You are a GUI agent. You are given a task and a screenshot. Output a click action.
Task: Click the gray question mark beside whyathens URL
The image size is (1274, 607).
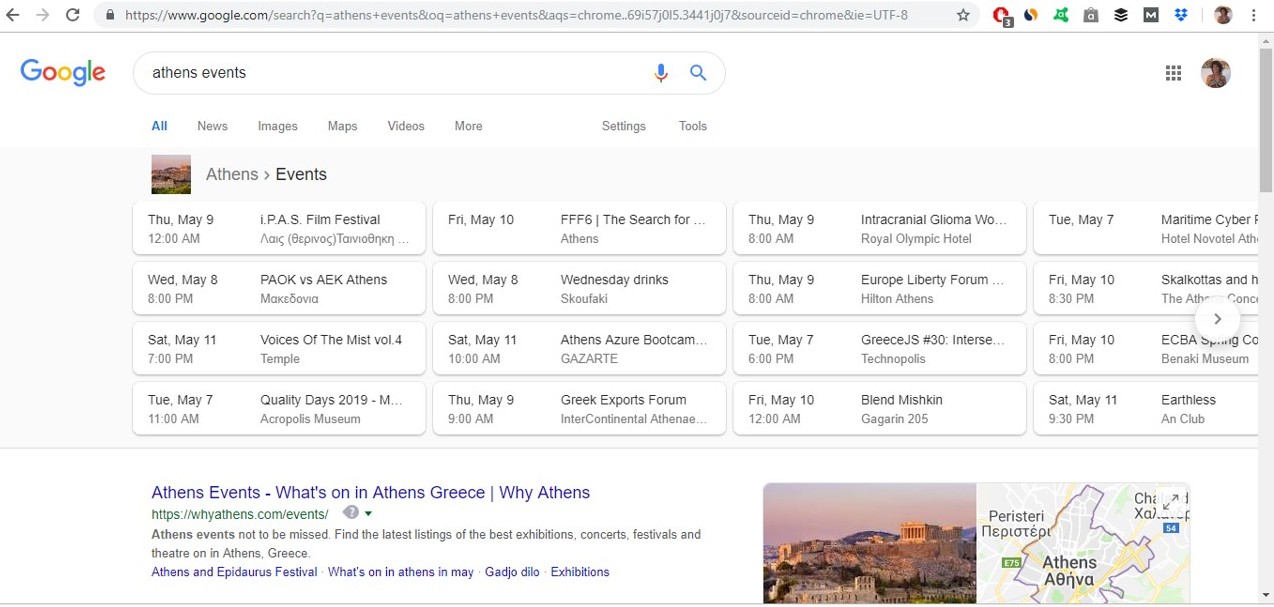point(350,513)
